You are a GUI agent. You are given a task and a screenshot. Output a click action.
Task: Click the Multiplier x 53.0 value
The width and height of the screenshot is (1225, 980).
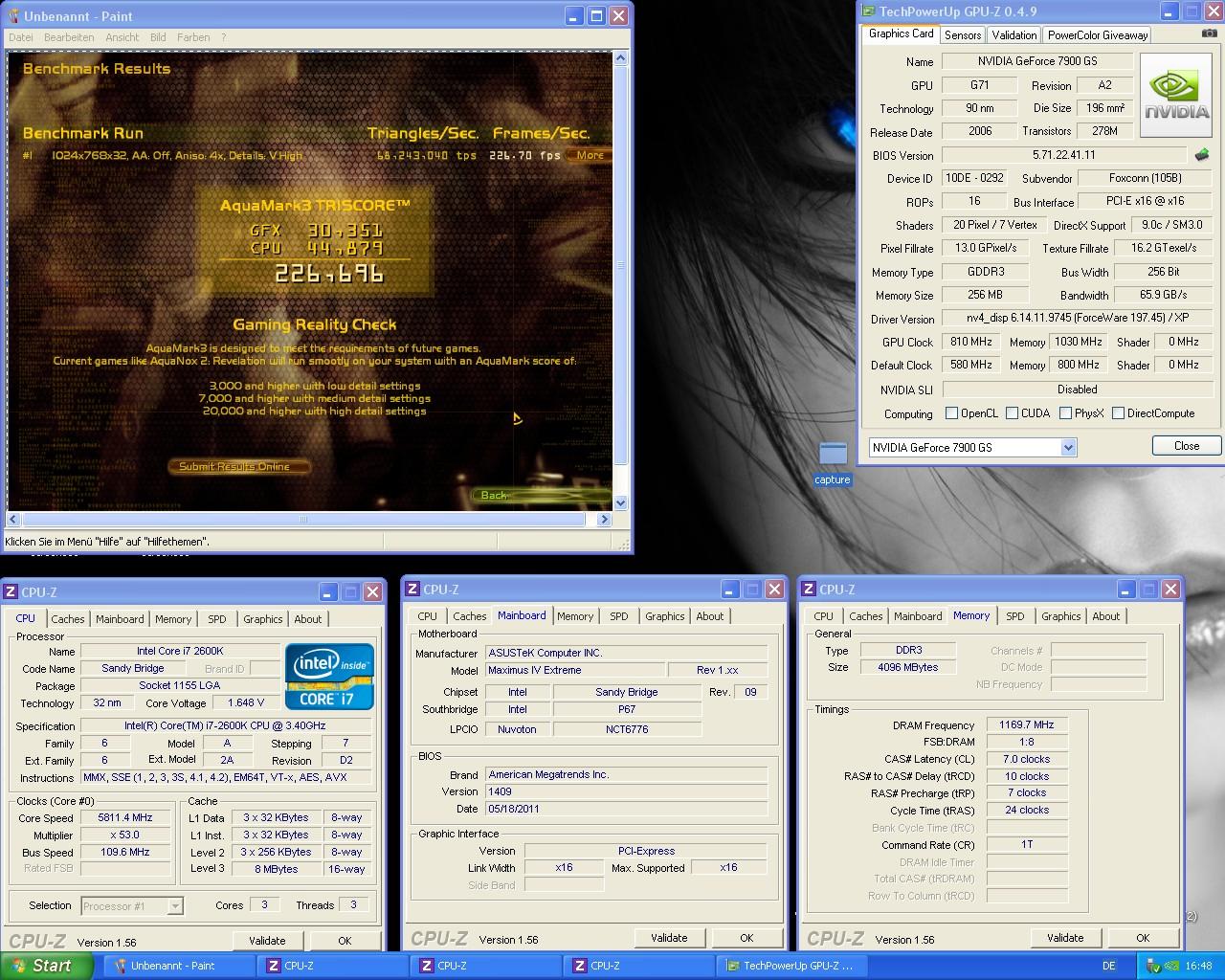pos(125,835)
